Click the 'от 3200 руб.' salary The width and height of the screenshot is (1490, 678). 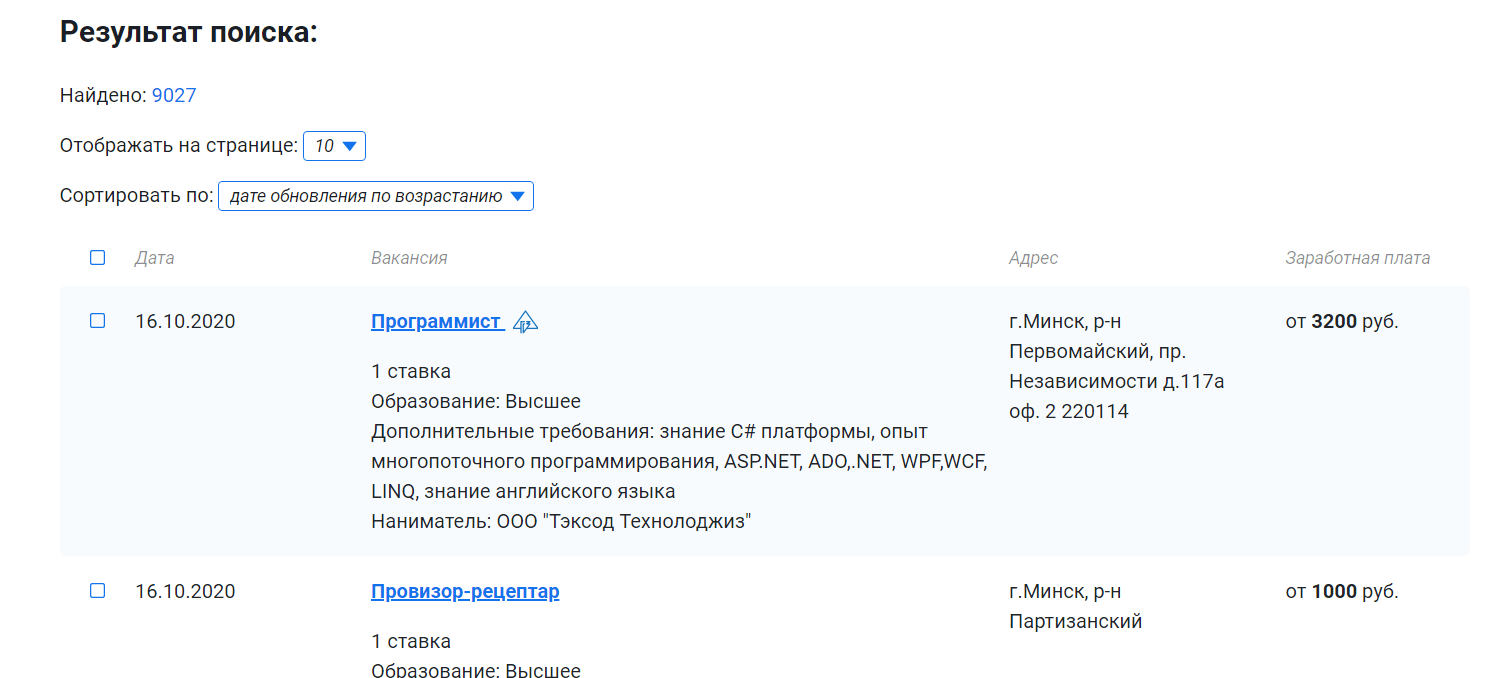pos(1341,322)
